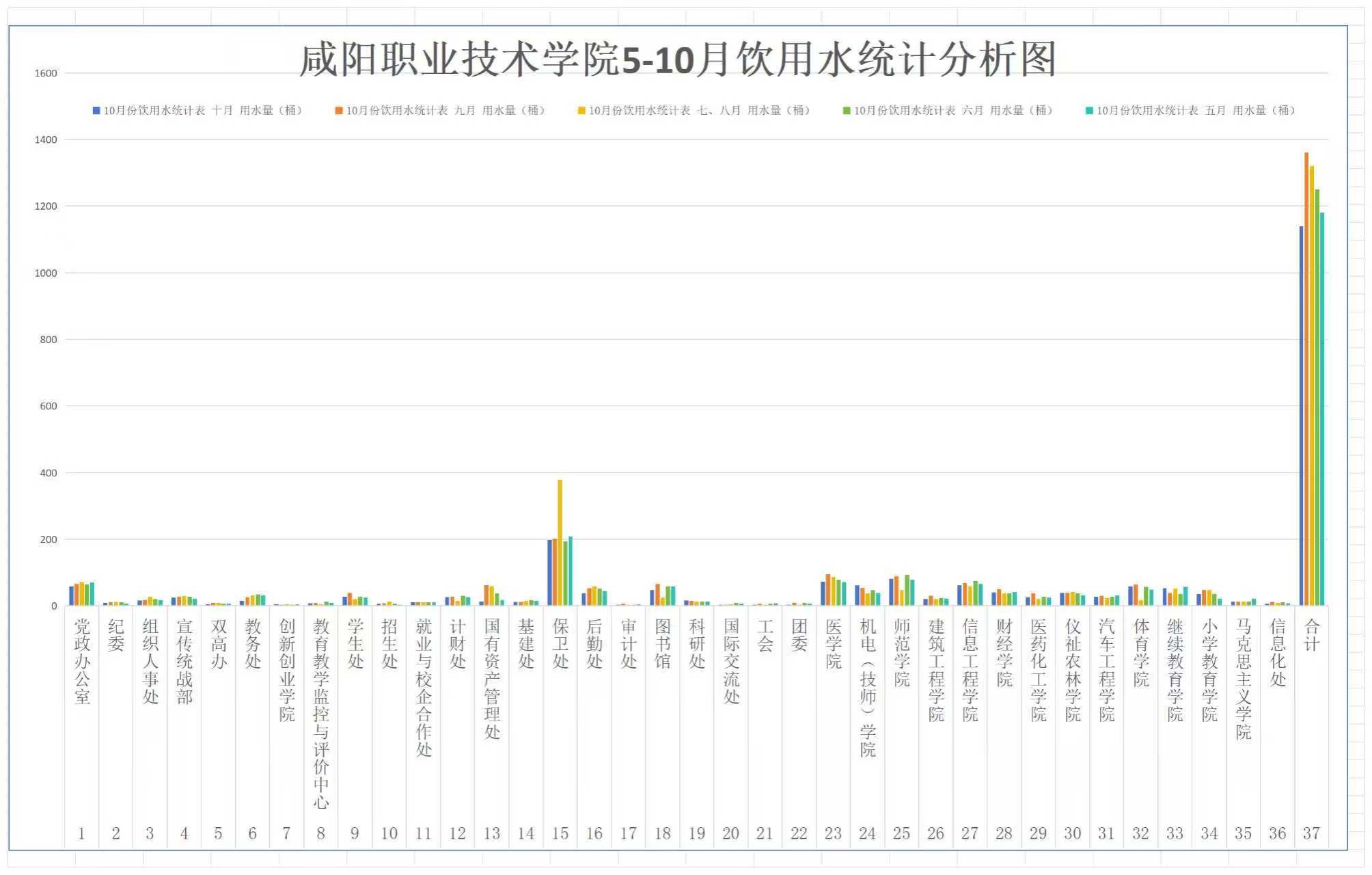The width and height of the screenshot is (1372, 875).
Task: Click category number 37 on axis
Action: tap(1311, 833)
